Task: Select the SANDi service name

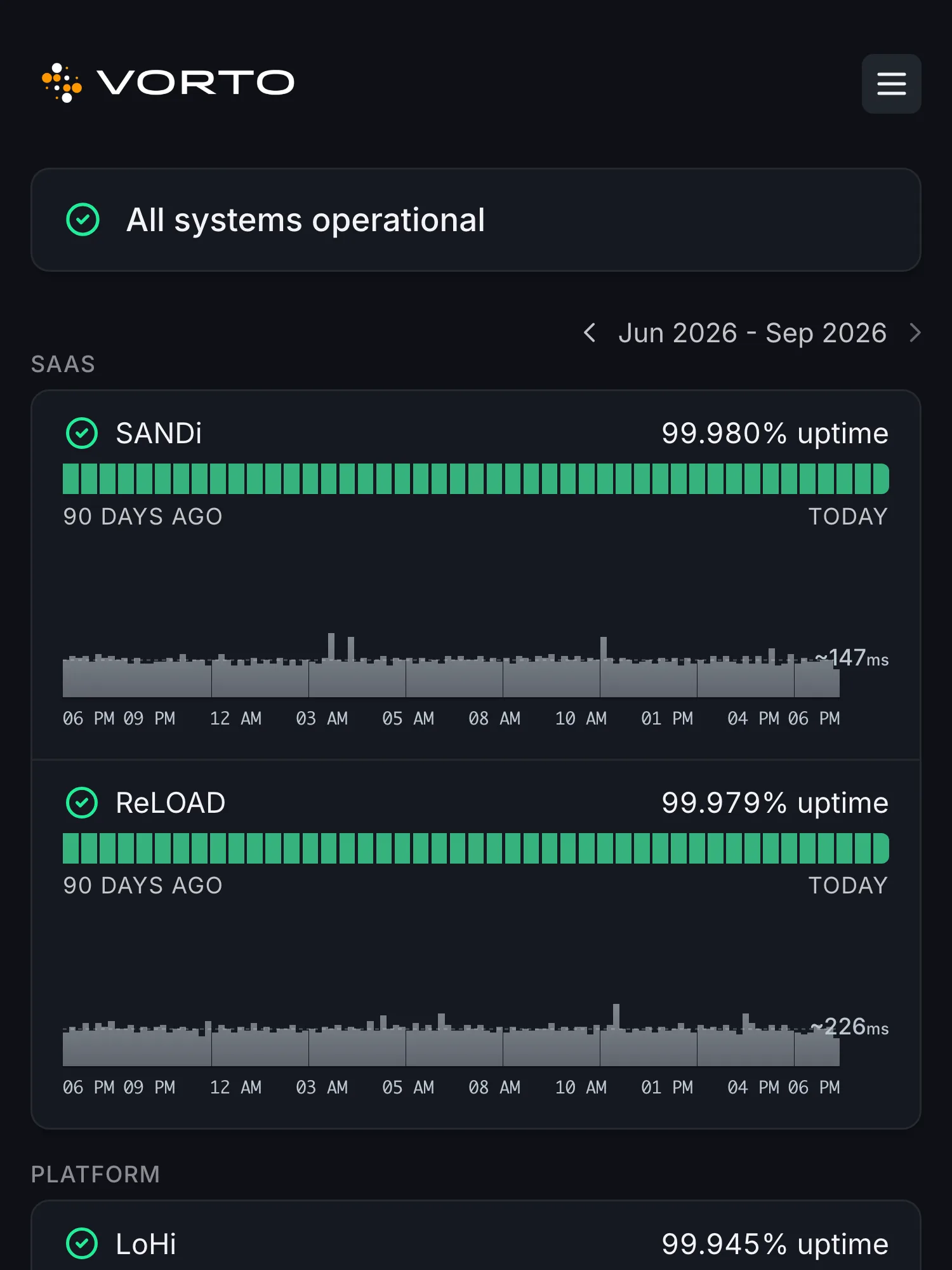Action: (x=159, y=433)
